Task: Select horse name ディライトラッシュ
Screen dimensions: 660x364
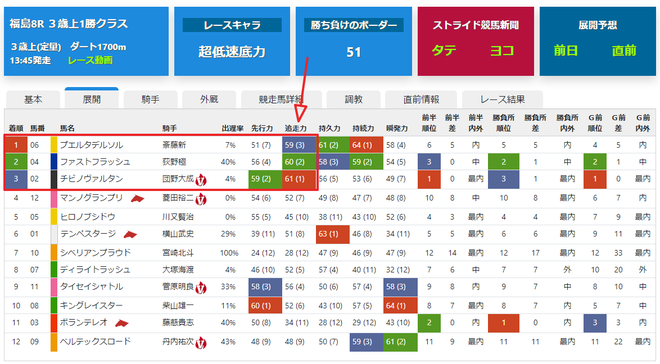Action: (95, 269)
